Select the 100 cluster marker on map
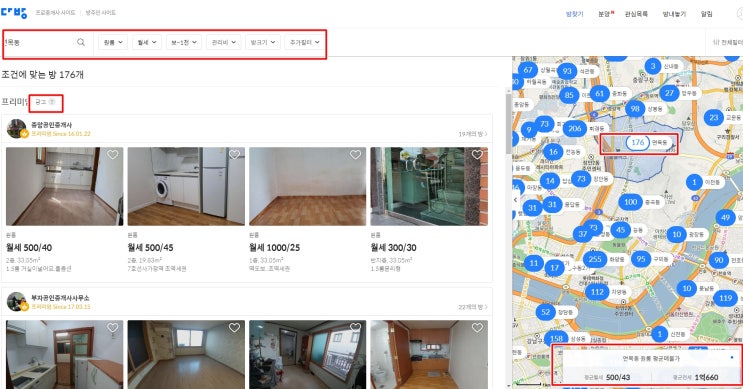 [630, 202]
